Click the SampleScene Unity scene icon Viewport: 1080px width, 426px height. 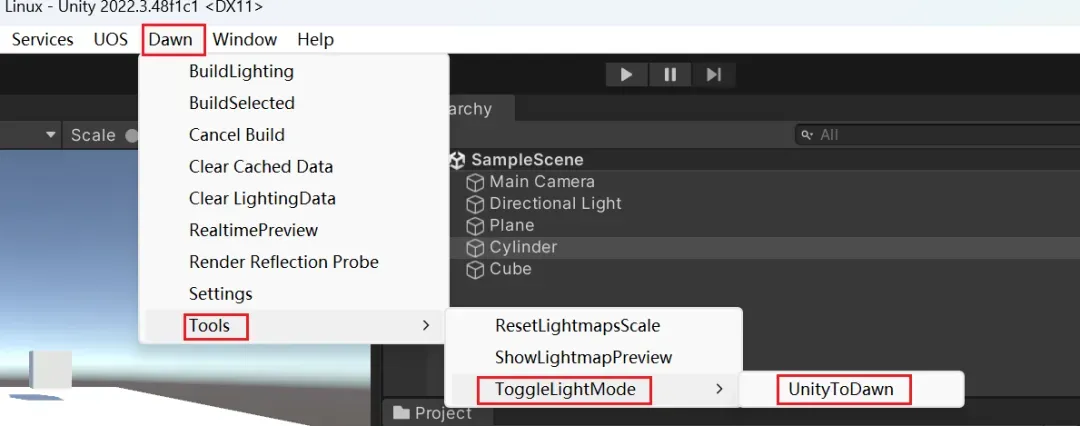coord(457,160)
